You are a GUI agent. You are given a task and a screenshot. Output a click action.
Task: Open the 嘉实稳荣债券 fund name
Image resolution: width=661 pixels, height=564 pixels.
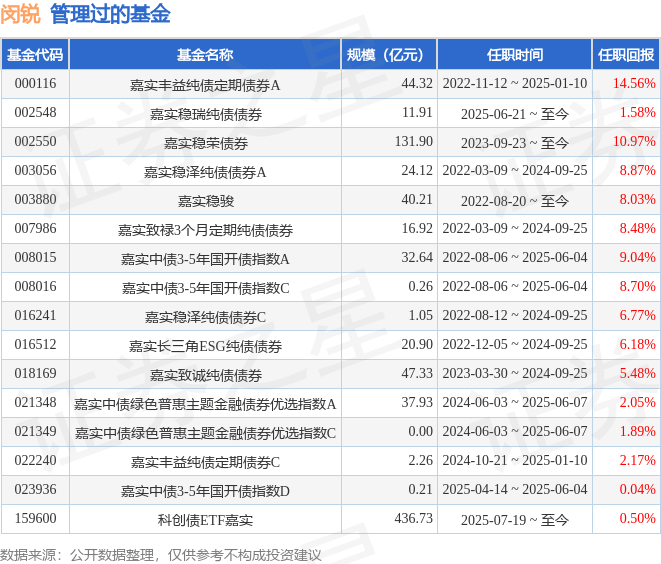pyautogui.click(x=205, y=143)
